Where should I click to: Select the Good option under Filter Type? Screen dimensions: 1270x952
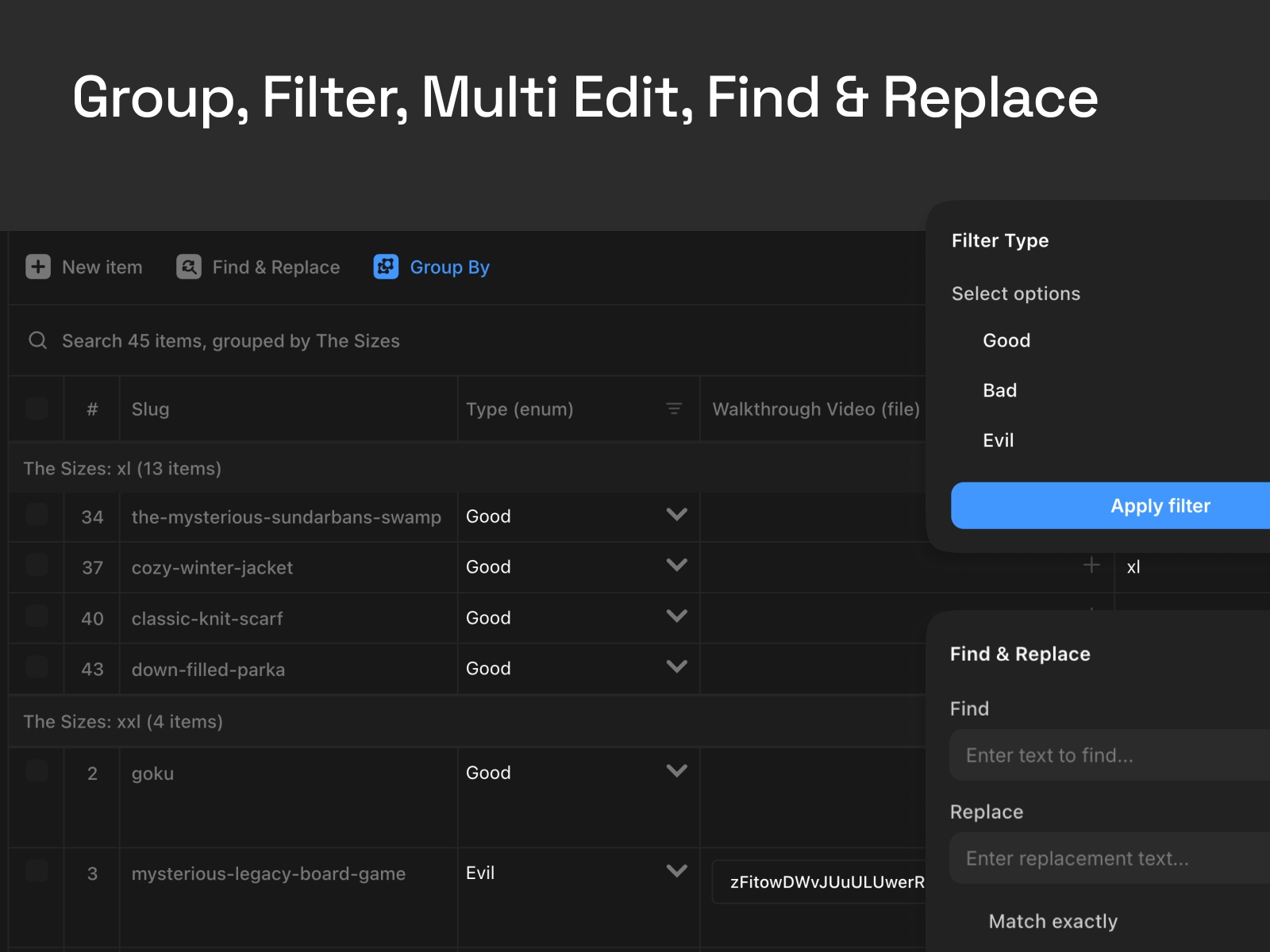[1006, 340]
